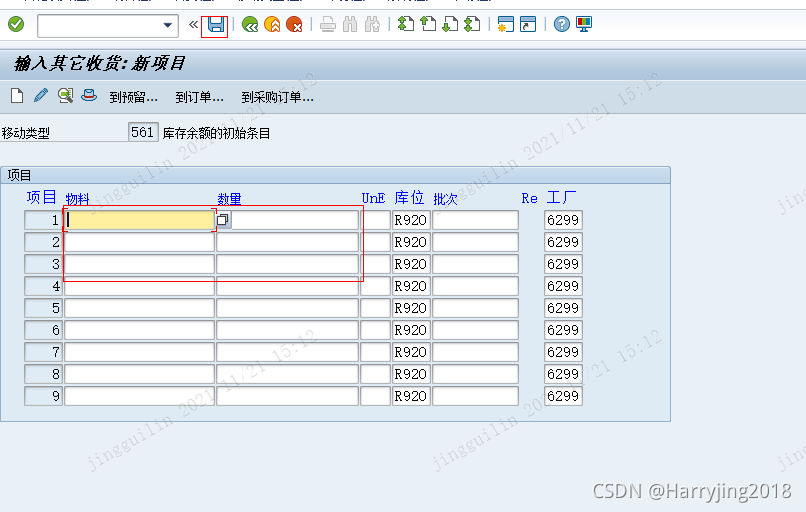Go back using the green Back icon
The image size is (806, 512).
[x=250, y=24]
